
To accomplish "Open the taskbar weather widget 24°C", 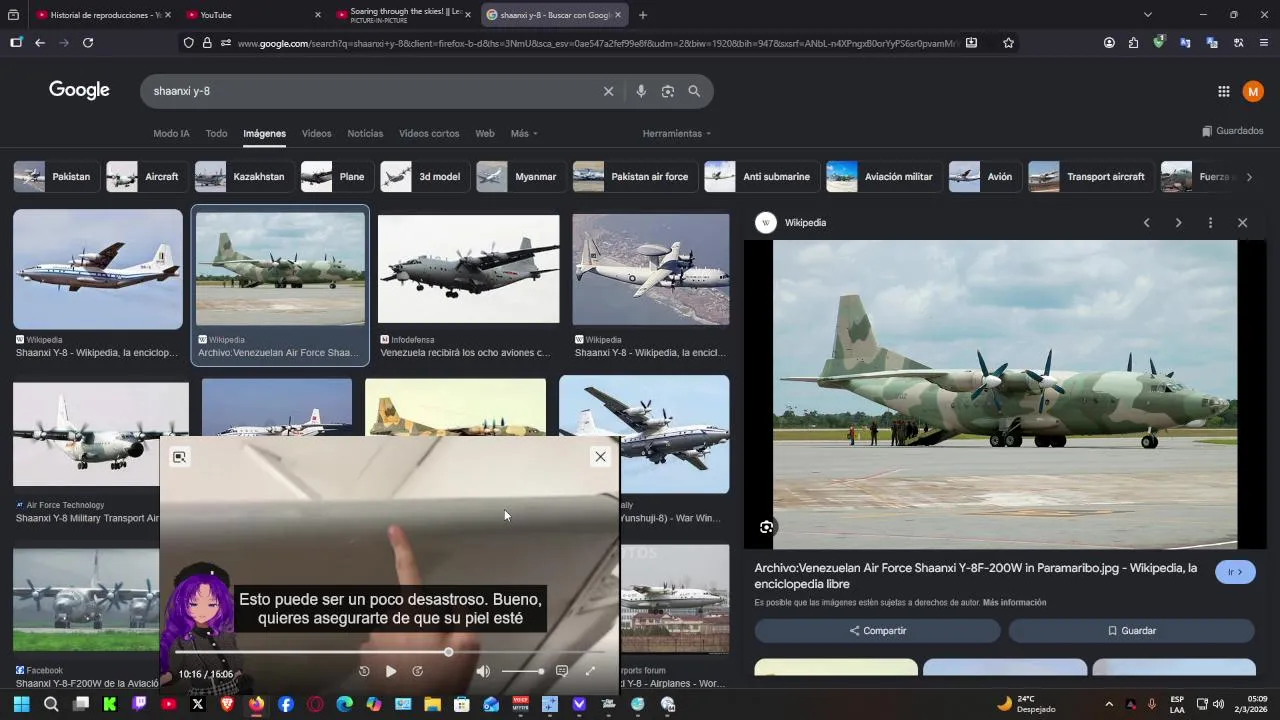I will point(1026,704).
